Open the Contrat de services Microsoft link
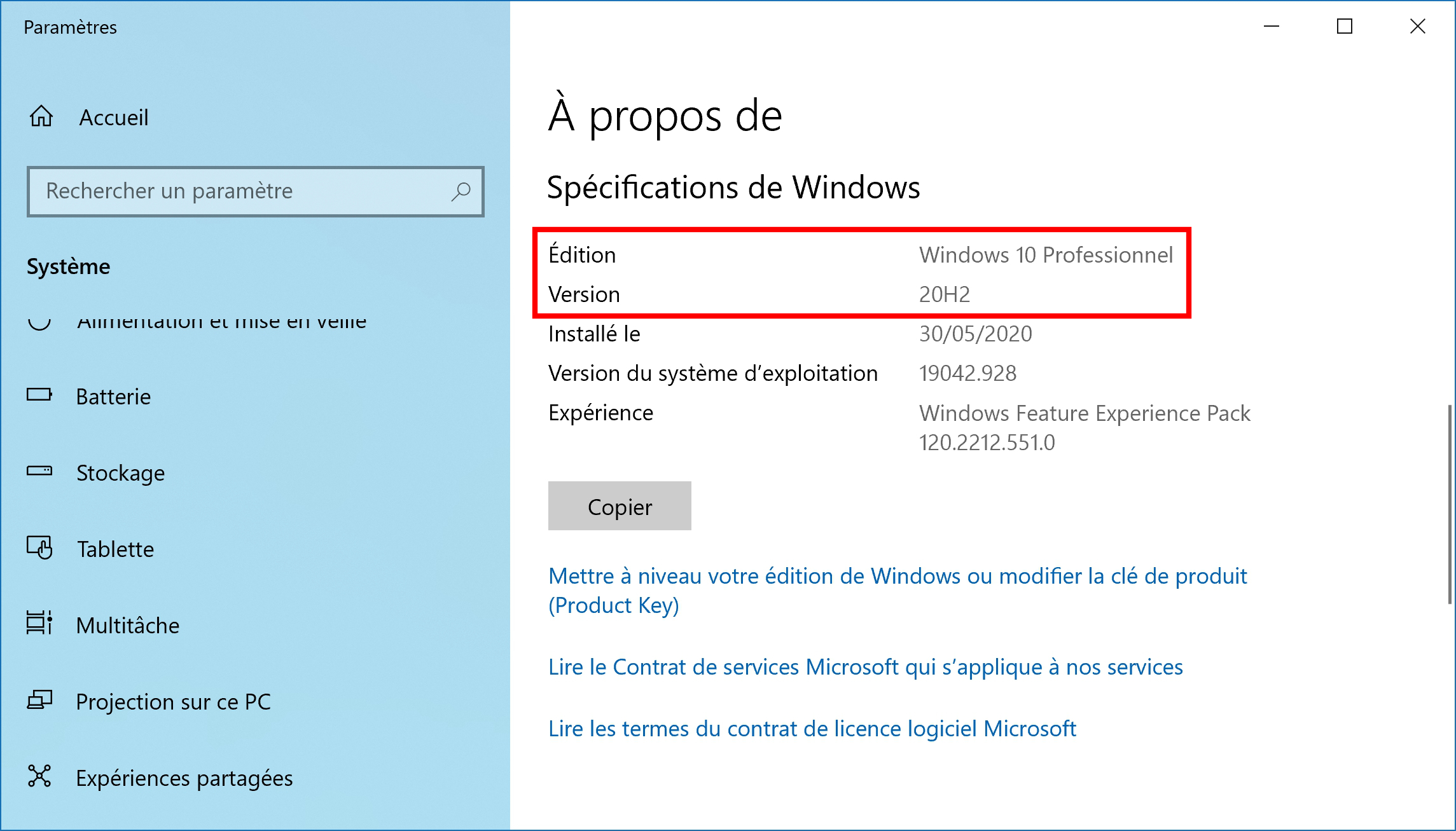1456x831 pixels. (x=866, y=667)
